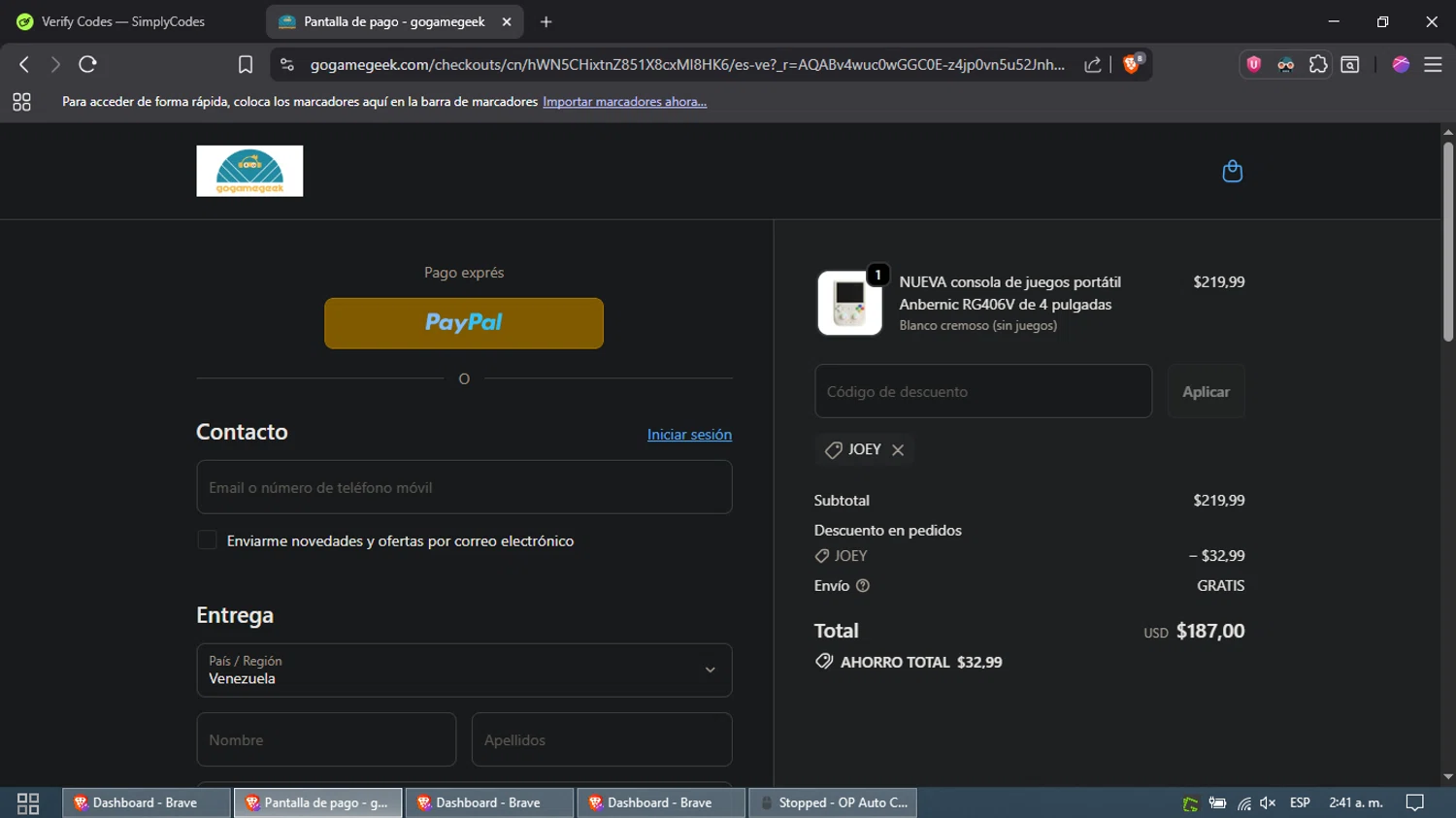
Task: Click the Subtotal $219,99 value
Action: point(1218,501)
